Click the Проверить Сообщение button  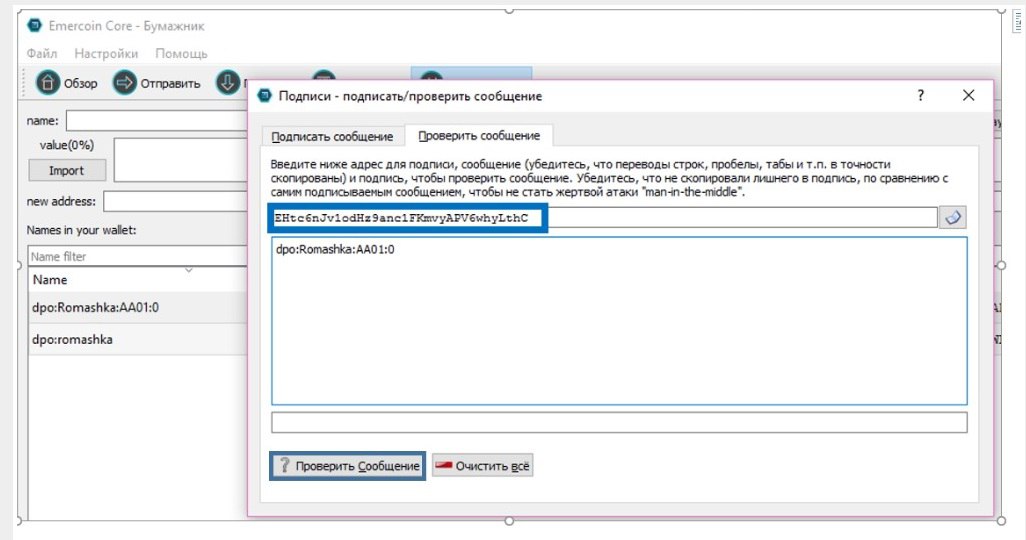(x=347, y=466)
